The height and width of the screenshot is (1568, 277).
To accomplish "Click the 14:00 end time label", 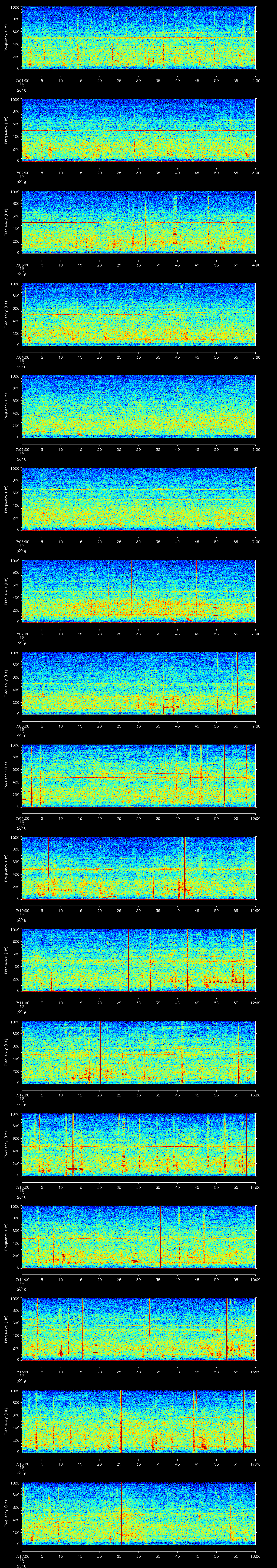I will 255,1187.
